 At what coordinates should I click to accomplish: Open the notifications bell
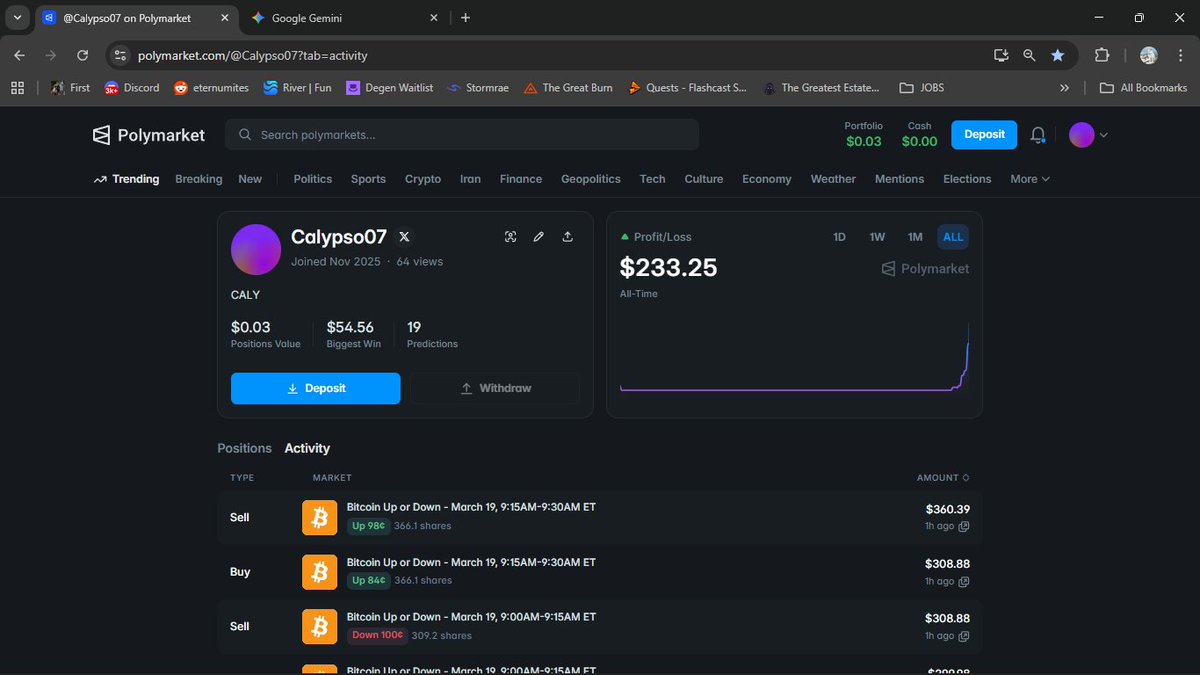[x=1038, y=135]
